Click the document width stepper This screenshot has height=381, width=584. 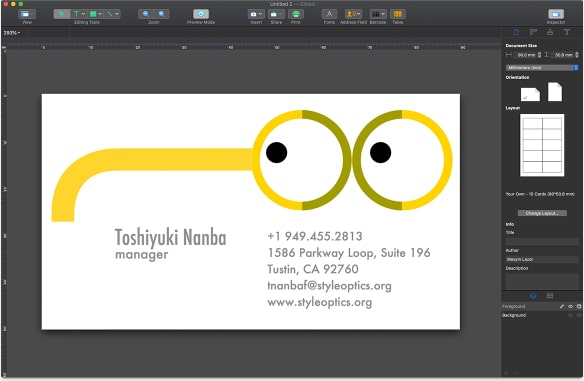click(x=539, y=55)
